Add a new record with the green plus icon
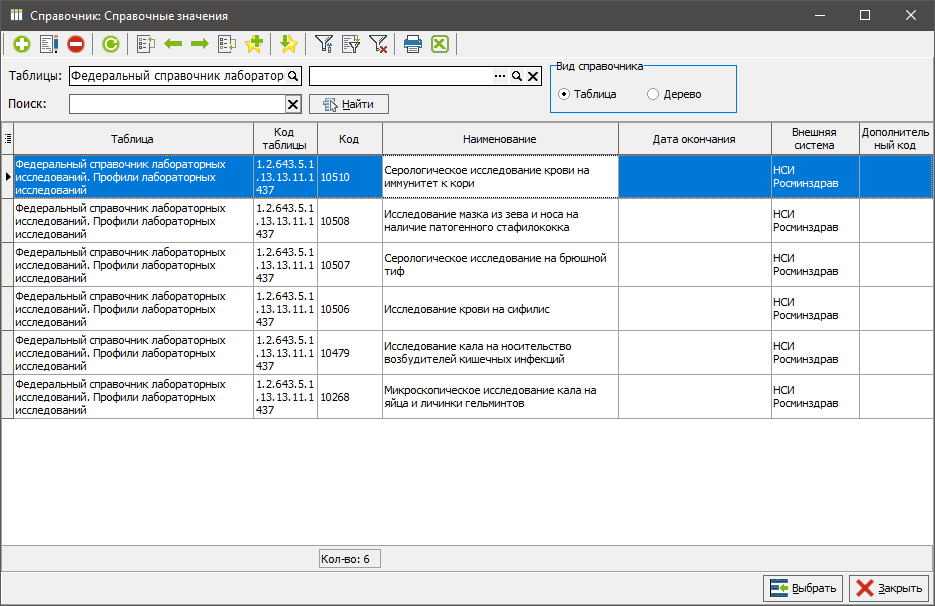 point(22,44)
